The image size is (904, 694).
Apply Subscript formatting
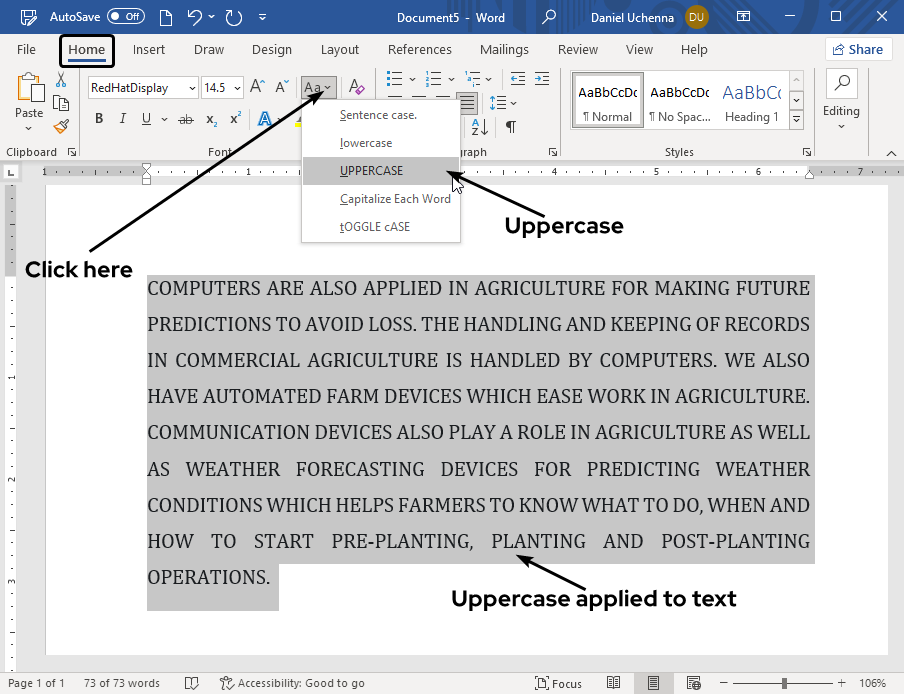tap(213, 120)
